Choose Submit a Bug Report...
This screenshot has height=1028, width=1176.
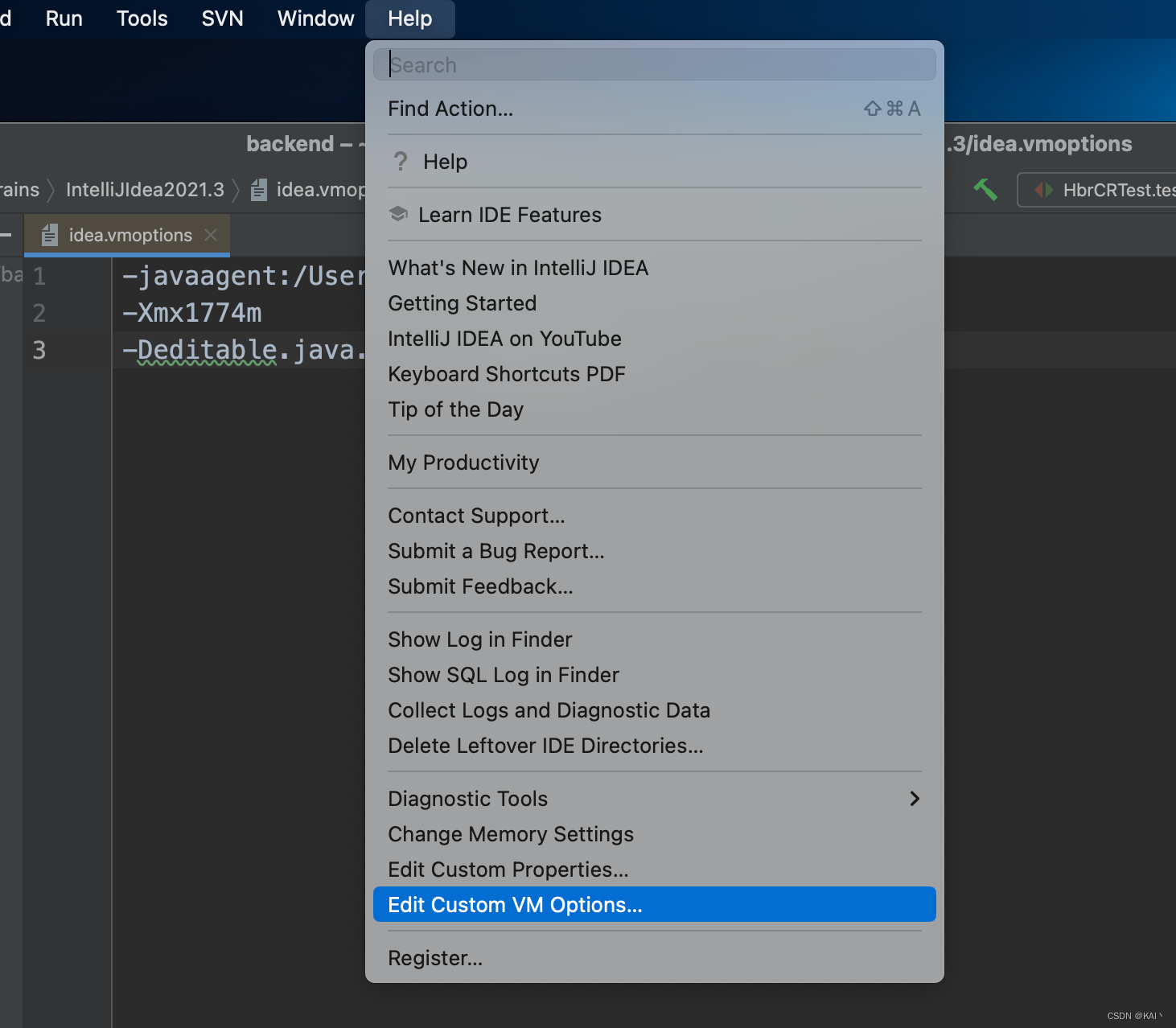(x=655, y=551)
